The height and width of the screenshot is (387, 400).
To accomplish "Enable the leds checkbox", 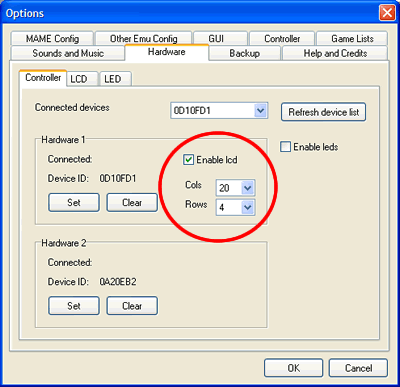I will tap(285, 147).
